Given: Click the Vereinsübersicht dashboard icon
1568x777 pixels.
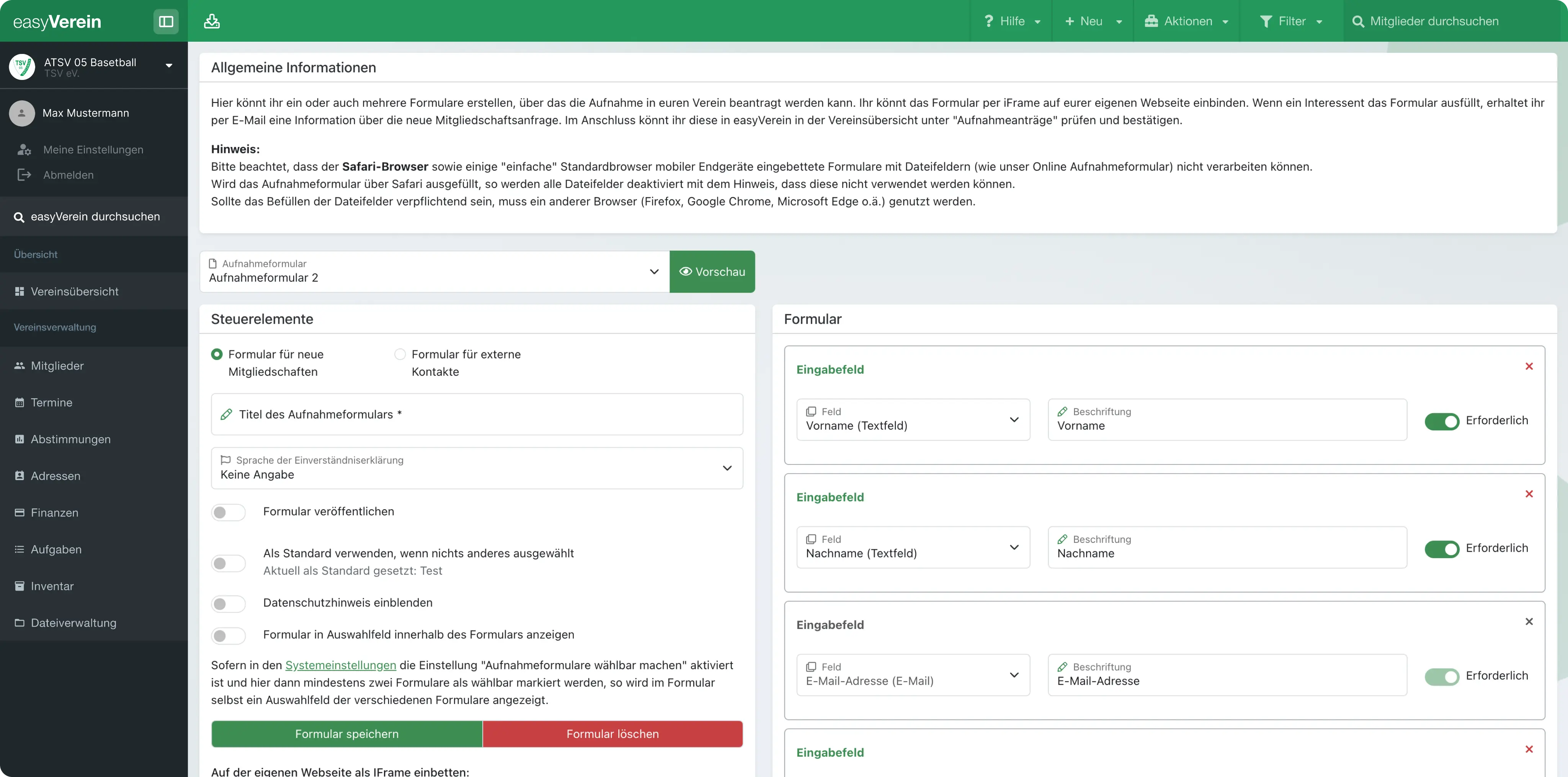Looking at the screenshot, I should pyautogui.click(x=20, y=292).
